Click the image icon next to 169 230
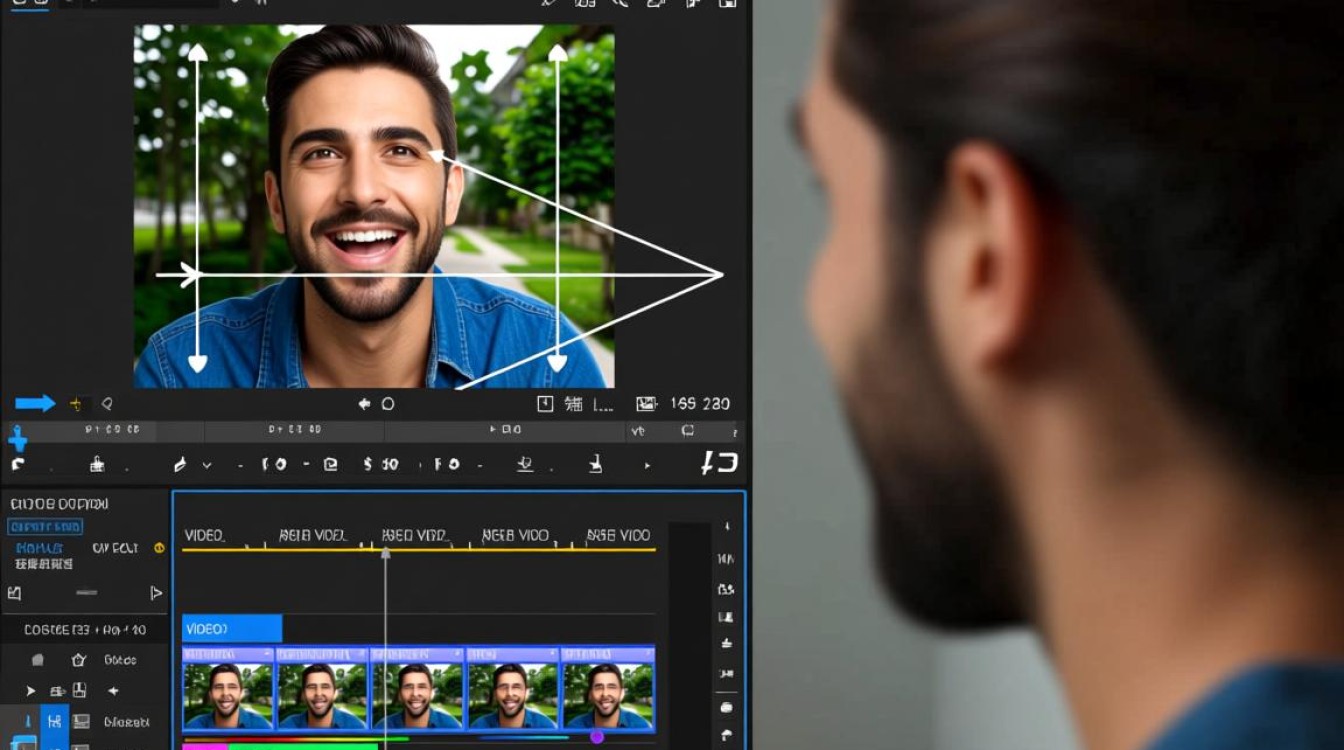 pos(646,404)
